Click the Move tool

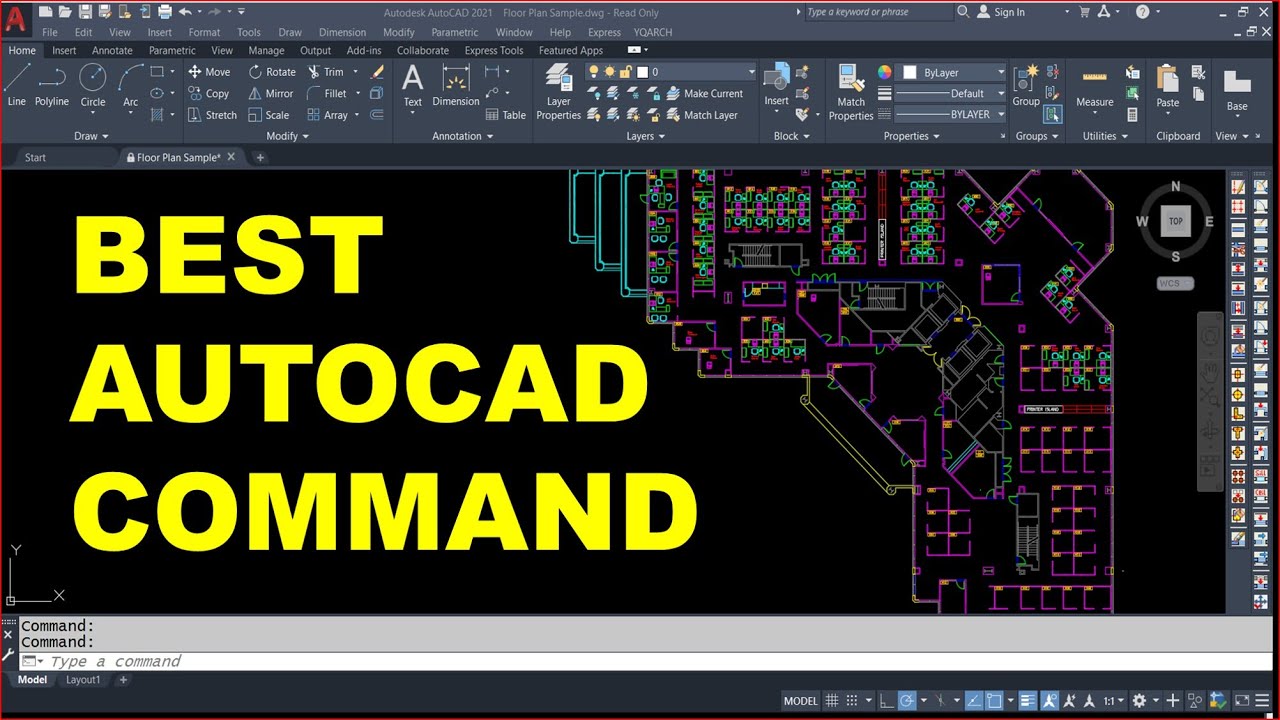(x=209, y=72)
